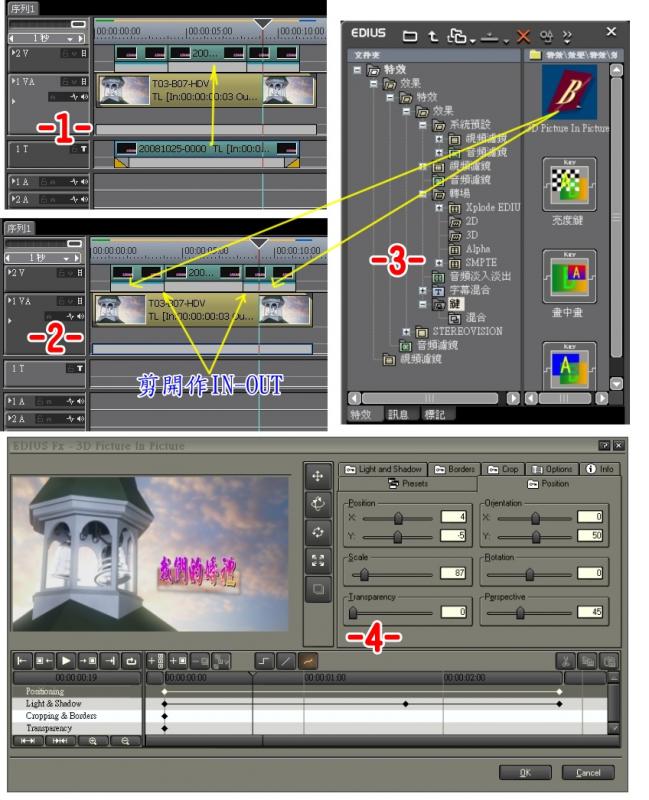649x800 pixels.
Task: Click the Scale slider handle
Action: point(364,574)
